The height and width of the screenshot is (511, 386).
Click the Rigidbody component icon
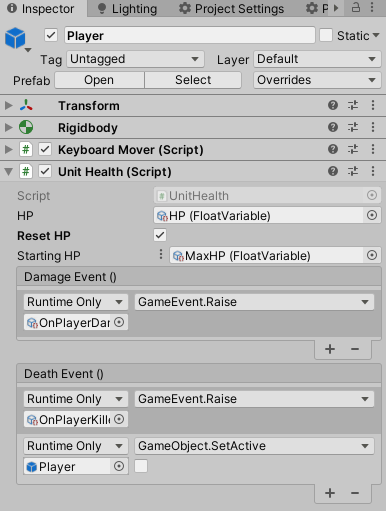[x=26, y=127]
